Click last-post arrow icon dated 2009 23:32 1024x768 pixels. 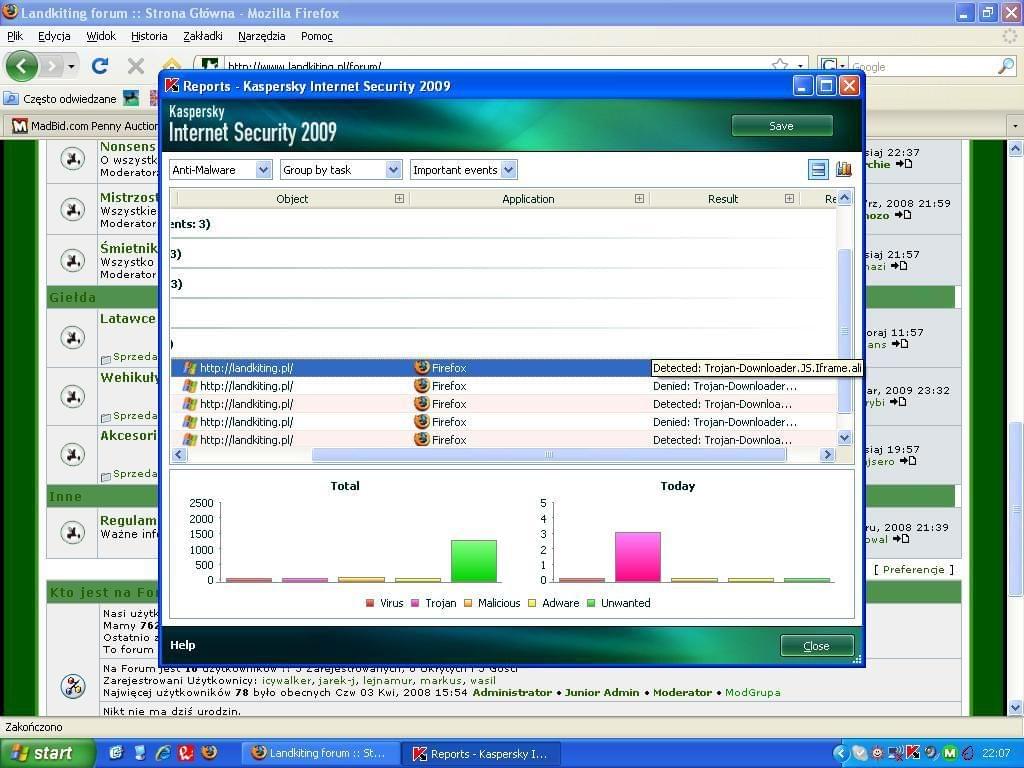coord(899,402)
